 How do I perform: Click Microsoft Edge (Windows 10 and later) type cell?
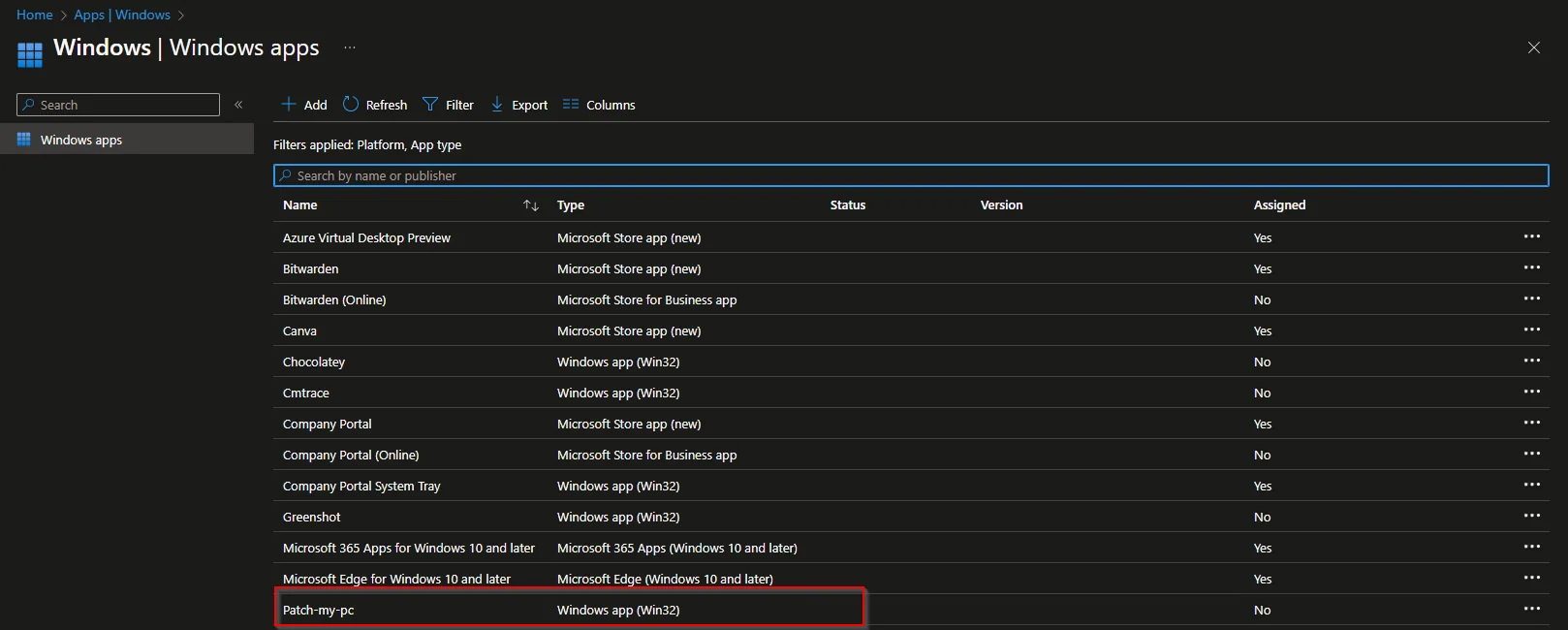pyautogui.click(x=665, y=579)
